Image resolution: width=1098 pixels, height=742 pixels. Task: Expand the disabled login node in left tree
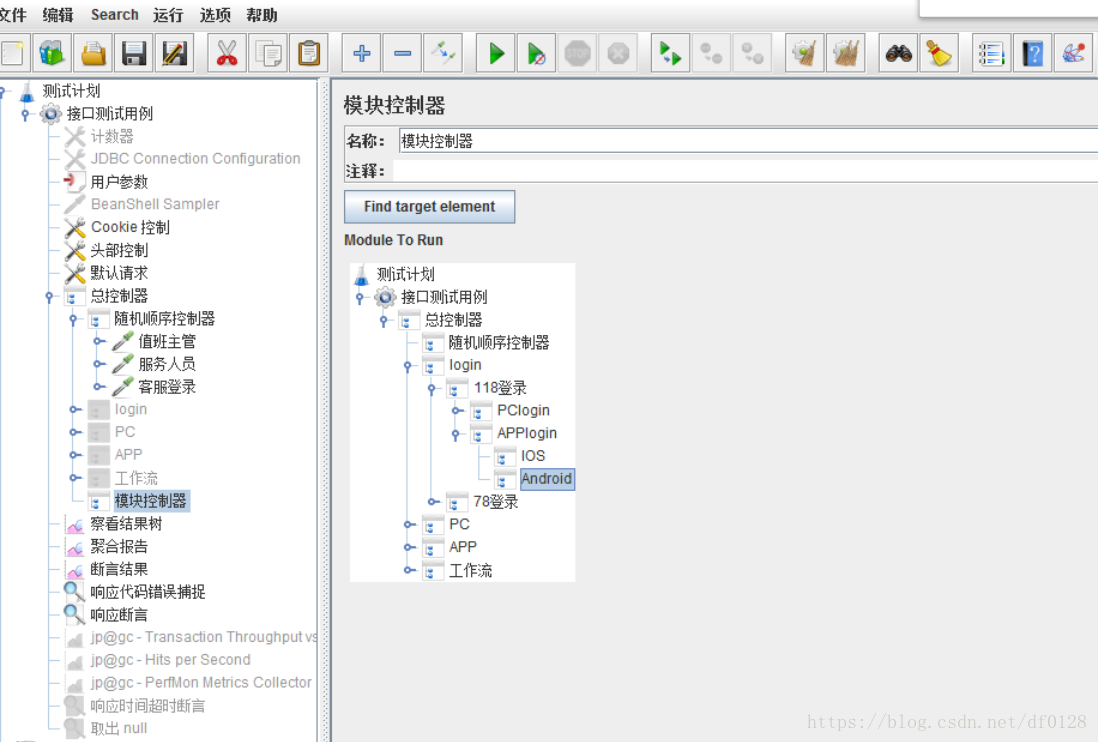point(75,410)
